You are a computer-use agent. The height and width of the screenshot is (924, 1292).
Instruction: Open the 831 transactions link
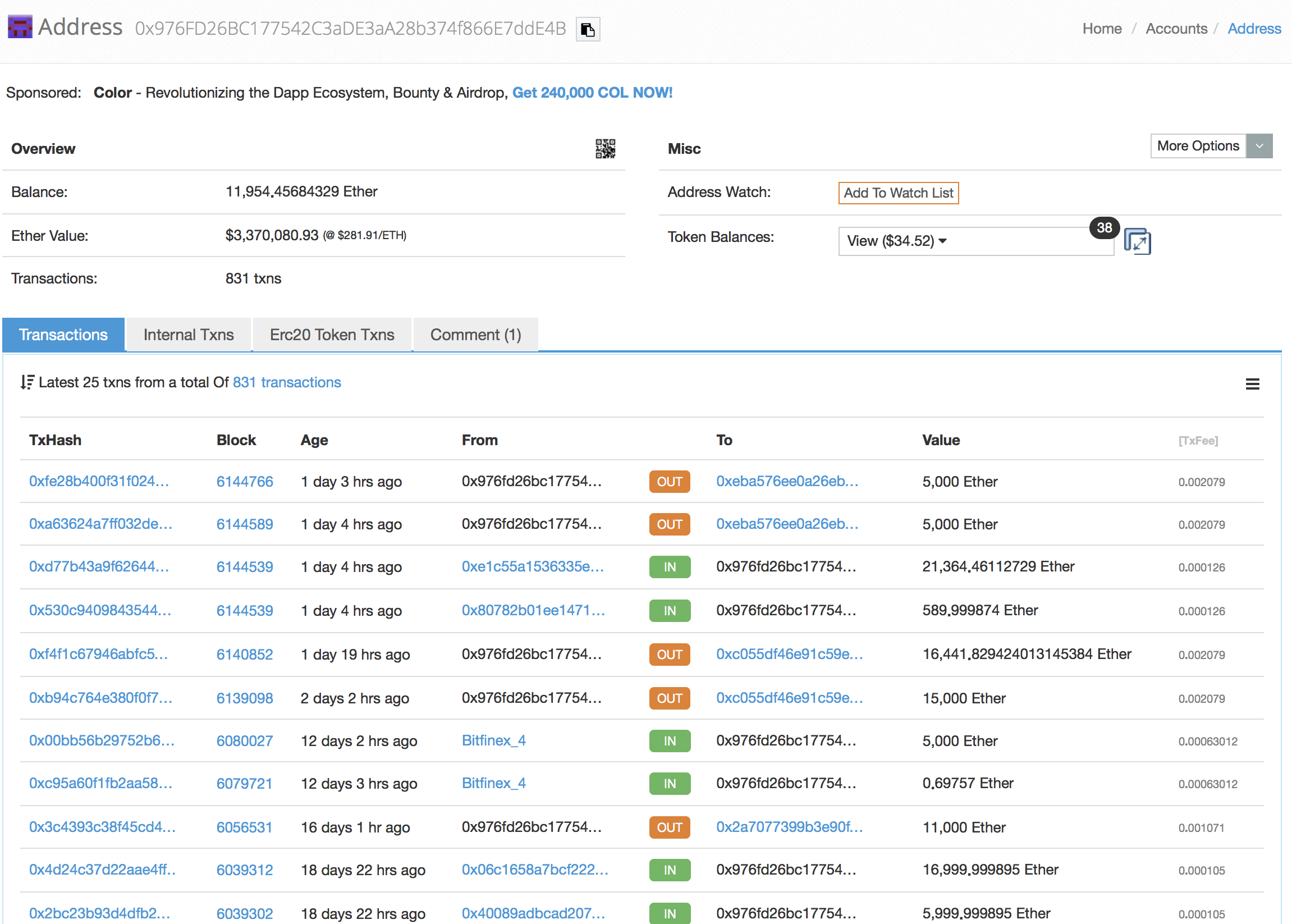(x=287, y=382)
